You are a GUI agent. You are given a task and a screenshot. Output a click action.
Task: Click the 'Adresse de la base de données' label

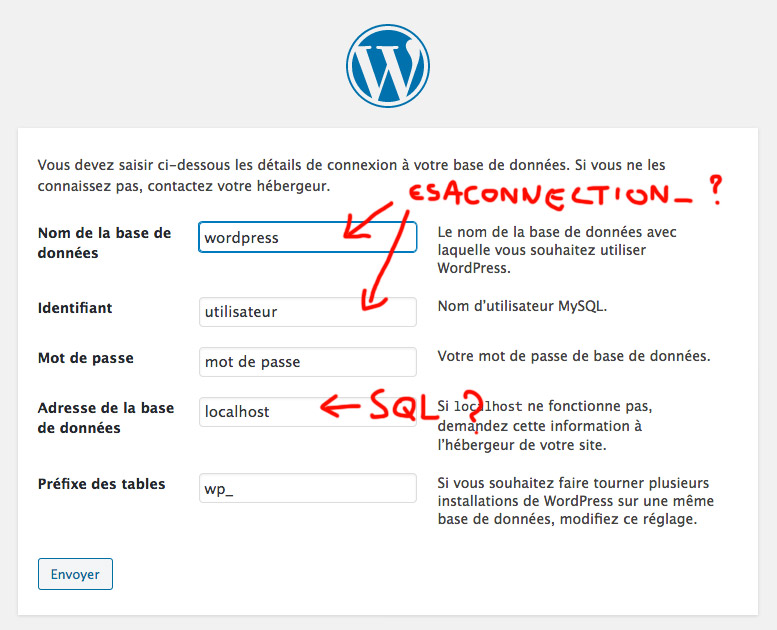coord(106,418)
